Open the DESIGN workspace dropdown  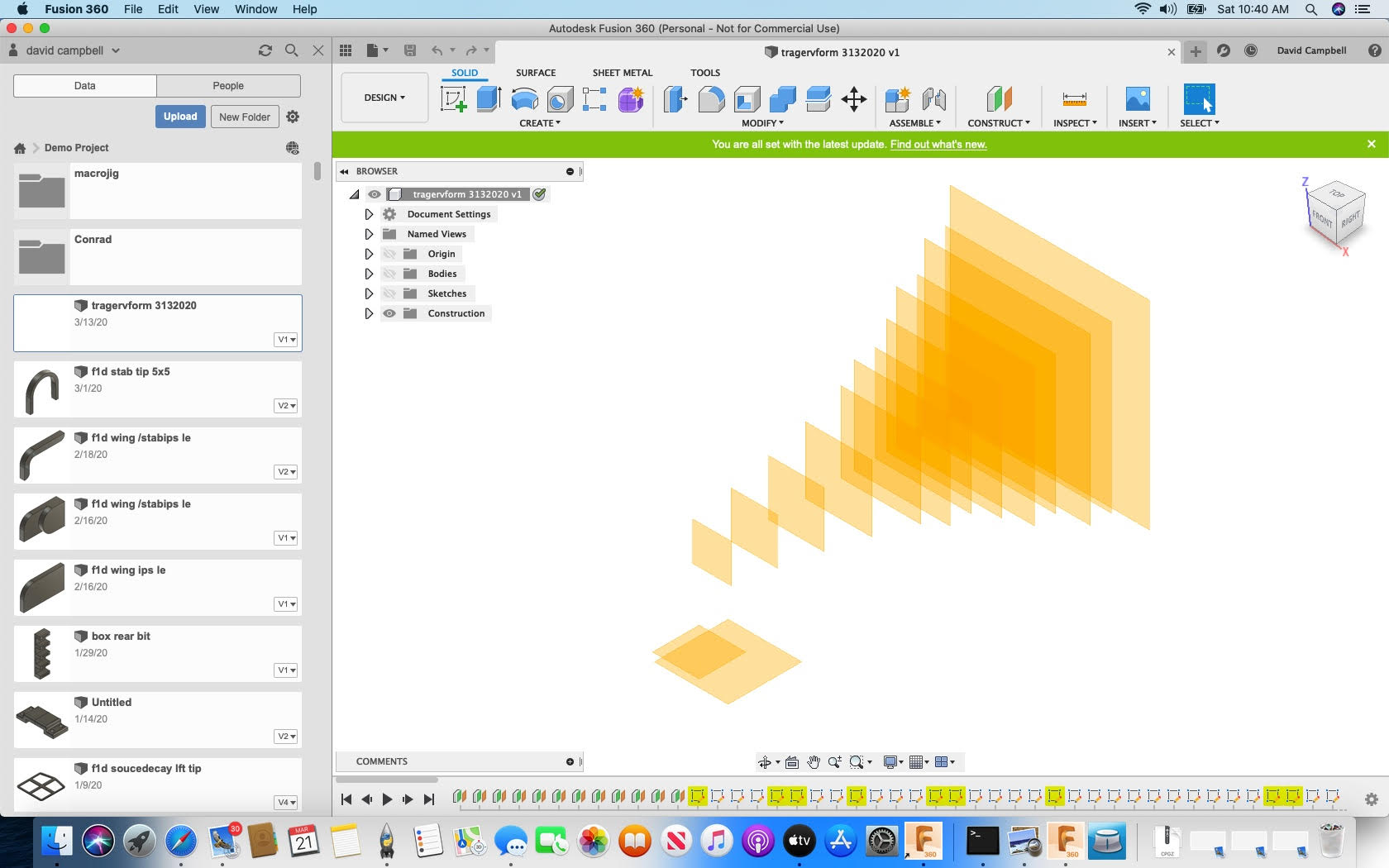tap(384, 98)
